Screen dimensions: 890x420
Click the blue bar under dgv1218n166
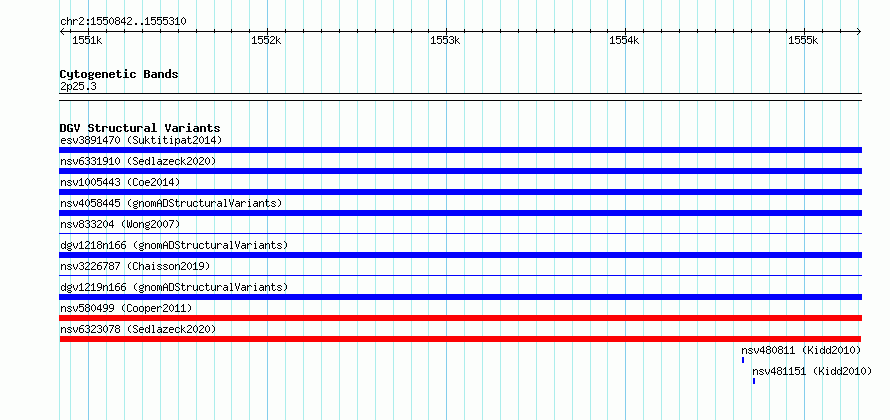coord(460,255)
